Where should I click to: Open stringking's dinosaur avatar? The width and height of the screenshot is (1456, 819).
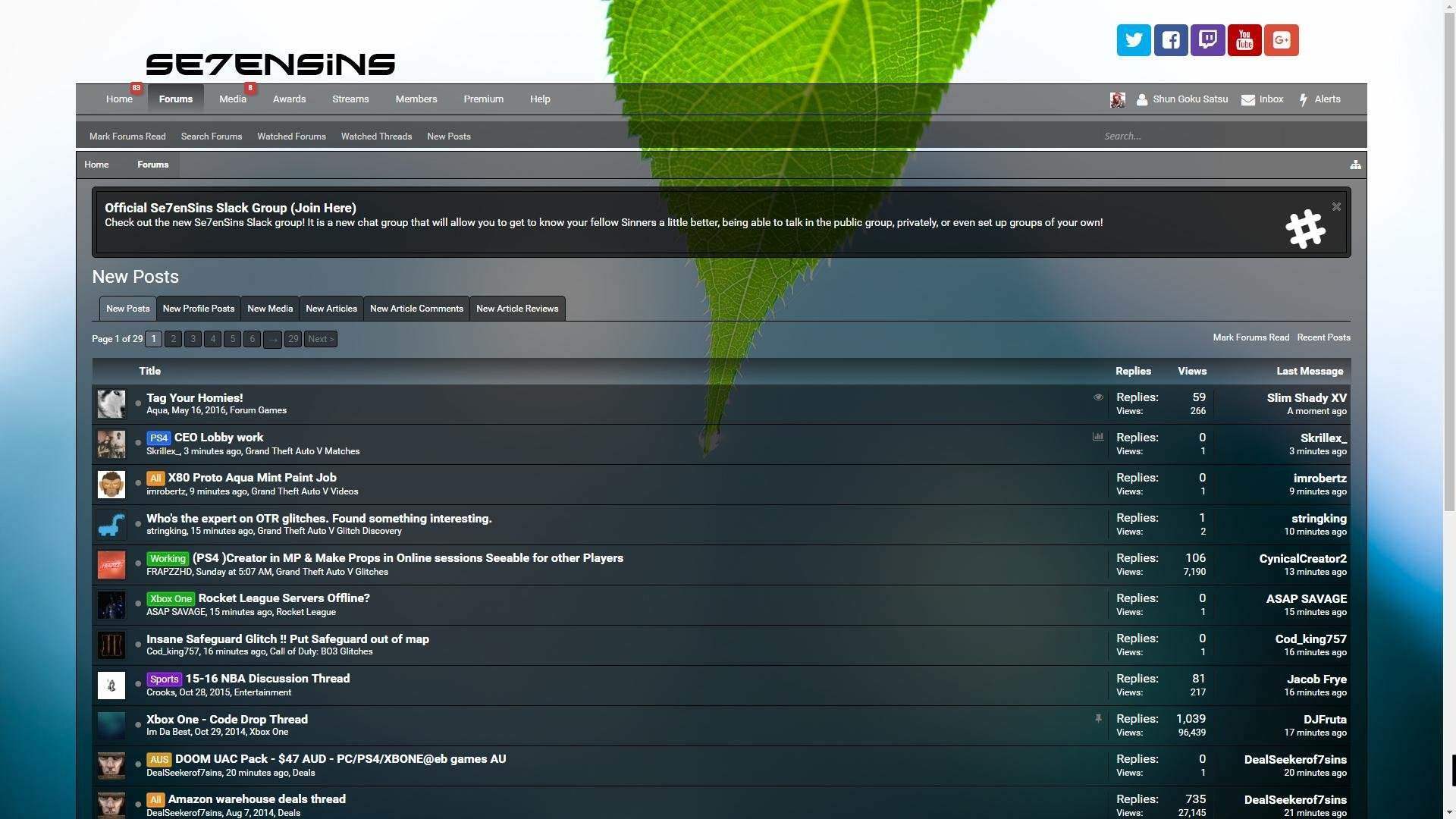pos(111,525)
